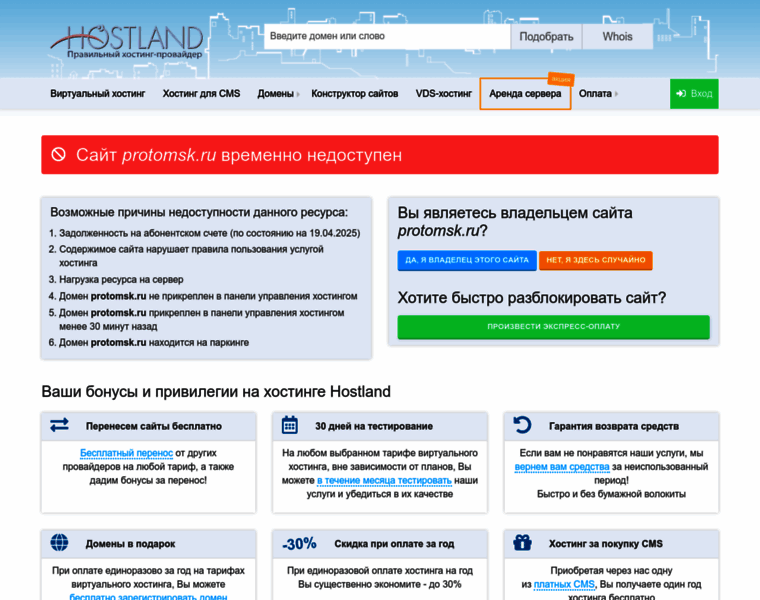Screen dimensions: 760x600
Task: Click Сайт protomsk.ru временно недоступен banner text
Action: (x=239, y=155)
